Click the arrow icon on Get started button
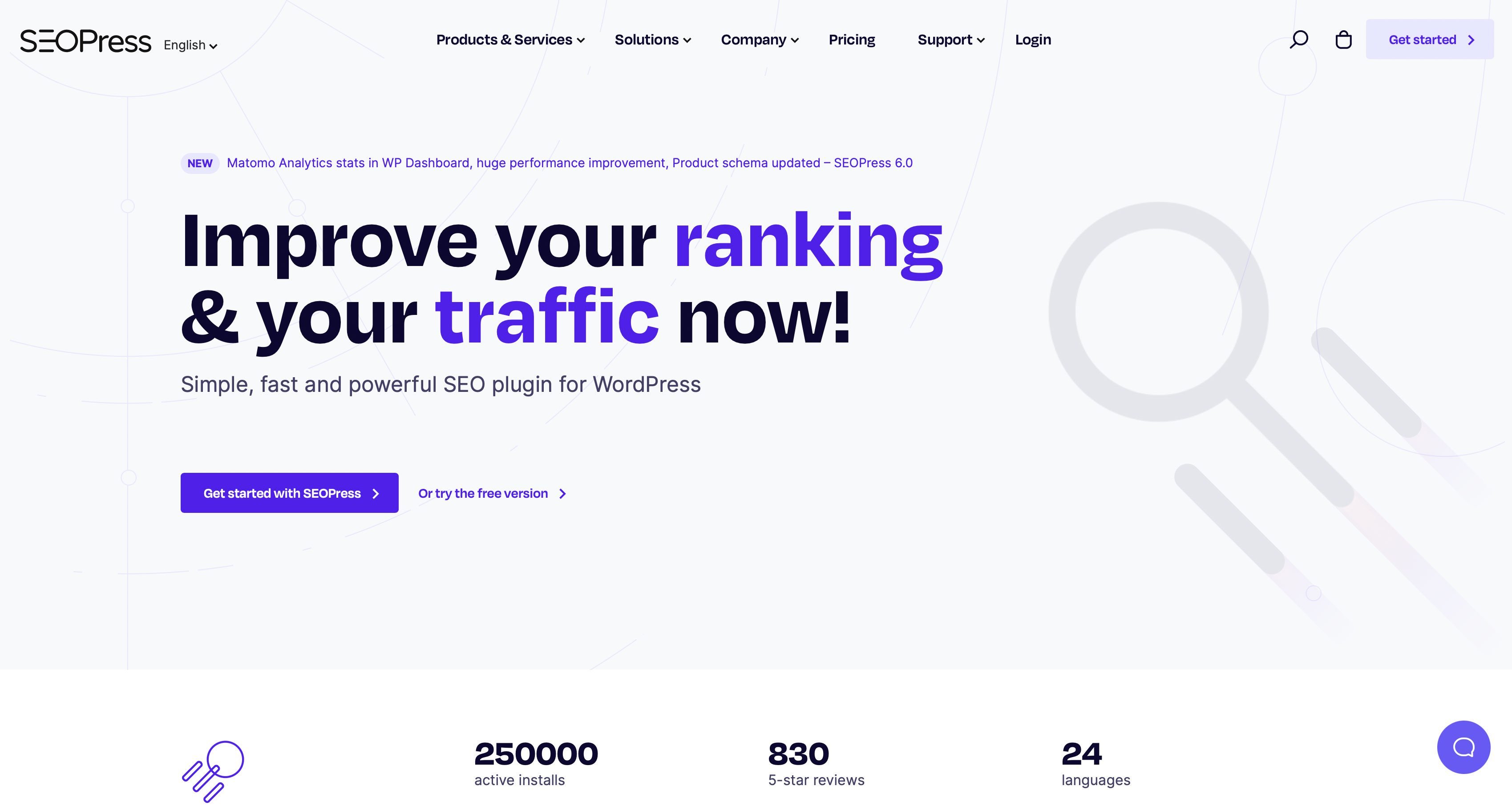Screen dimensions: 1512x806 pyautogui.click(x=1471, y=39)
